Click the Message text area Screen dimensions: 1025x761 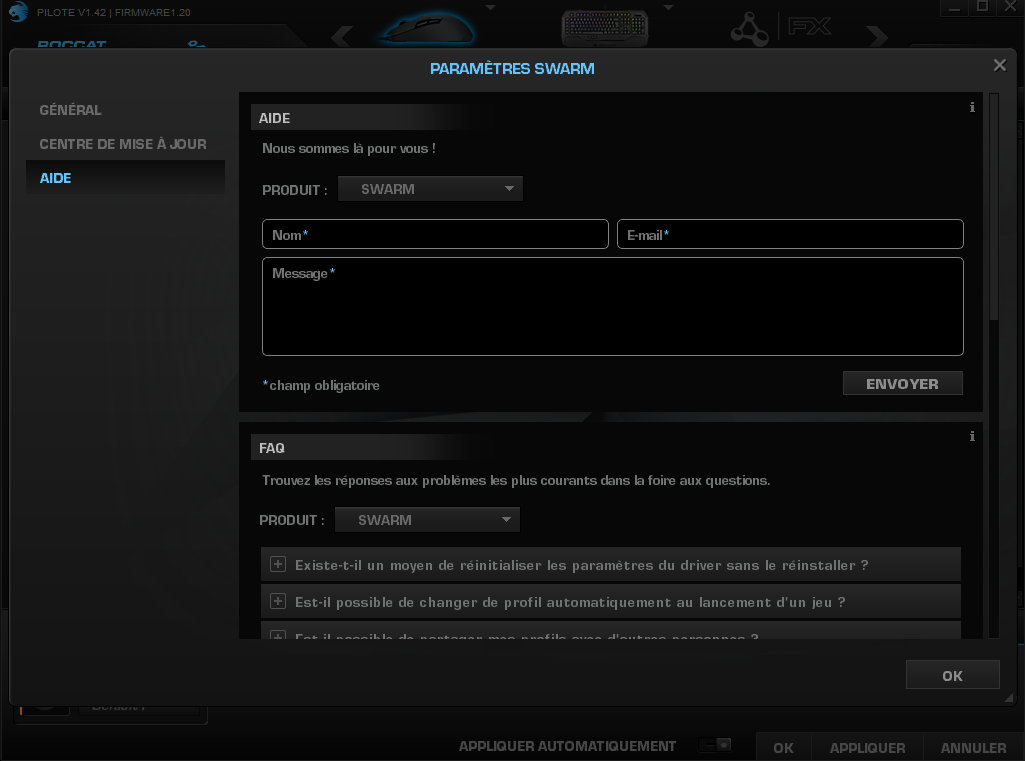click(x=613, y=307)
